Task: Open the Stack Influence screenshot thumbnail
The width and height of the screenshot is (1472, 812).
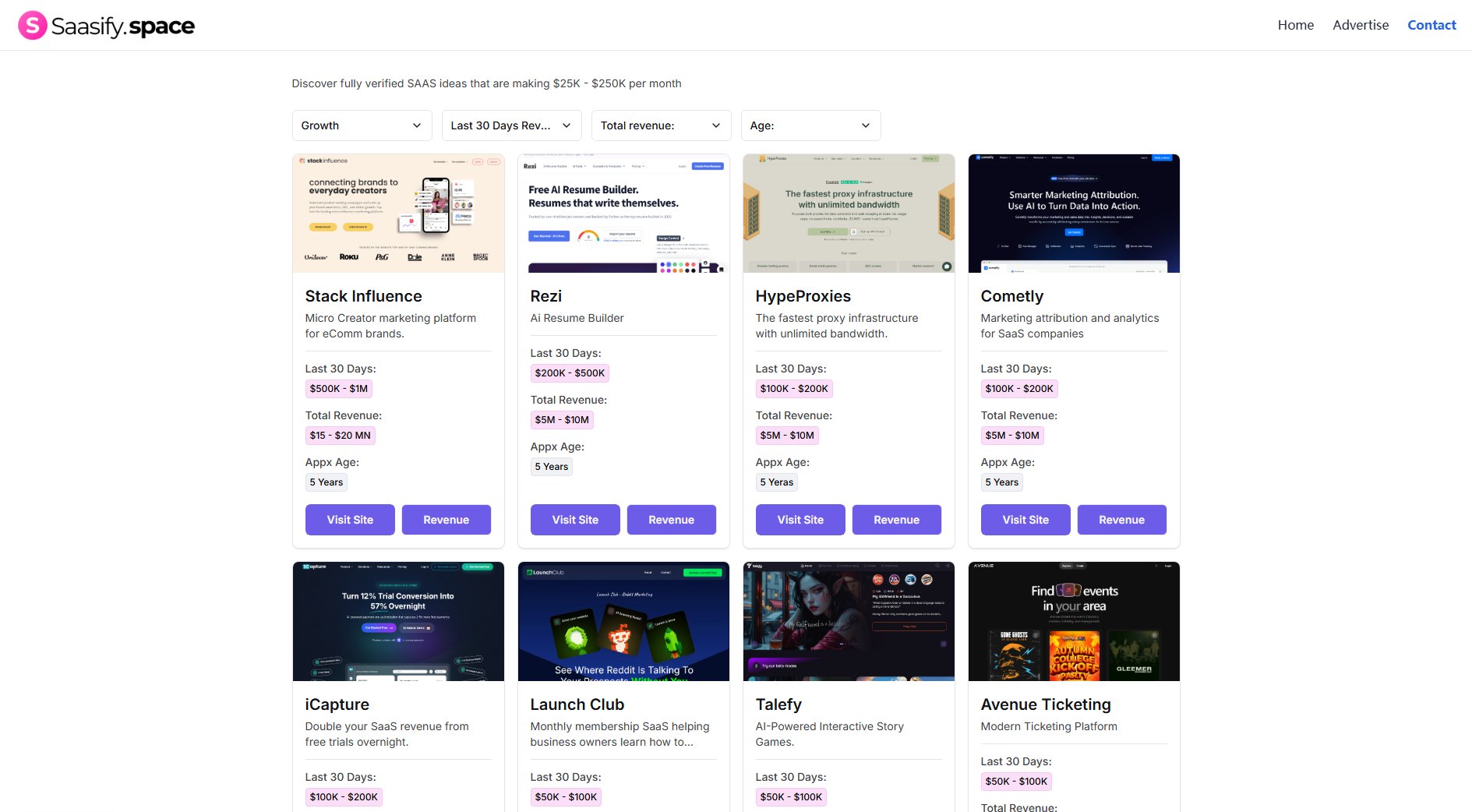Action: [x=398, y=214]
